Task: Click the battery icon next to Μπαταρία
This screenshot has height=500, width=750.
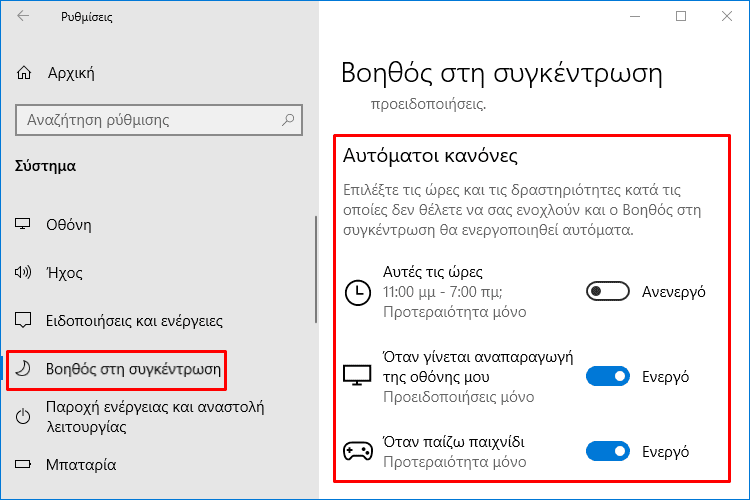Action: click(x=23, y=464)
